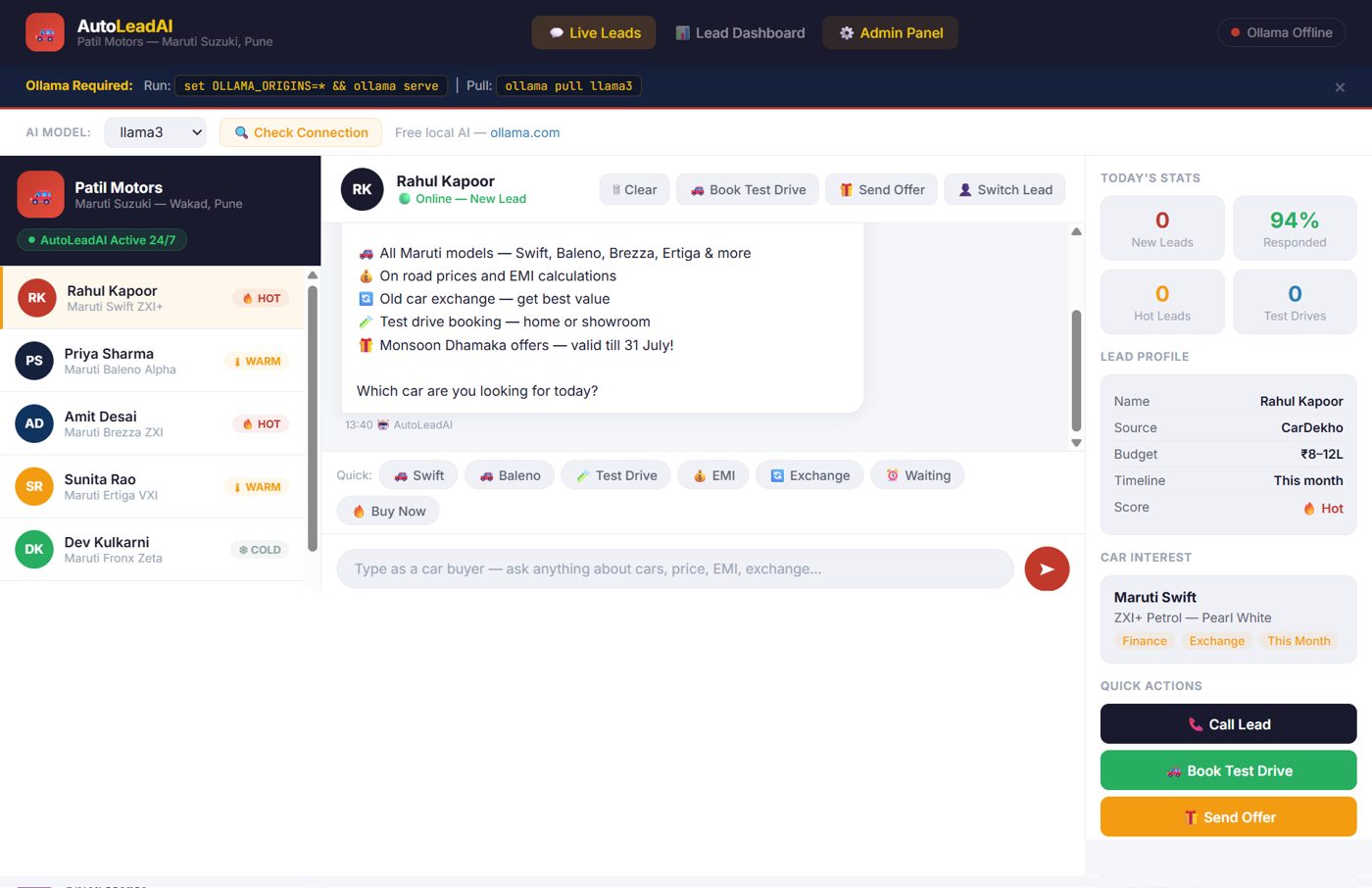Send the chat message with red arrow button
This screenshot has height=888, width=1372.
coord(1047,568)
